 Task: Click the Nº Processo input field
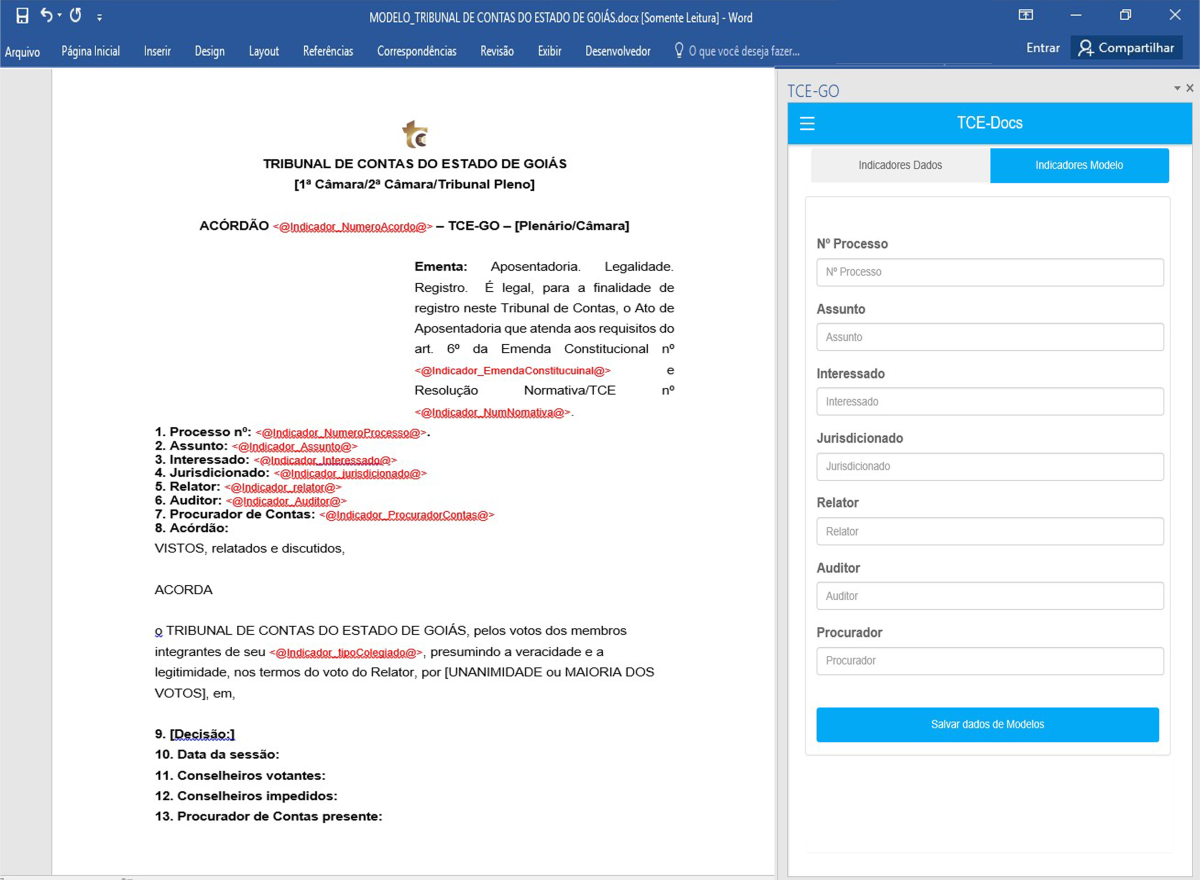pyautogui.click(x=989, y=272)
